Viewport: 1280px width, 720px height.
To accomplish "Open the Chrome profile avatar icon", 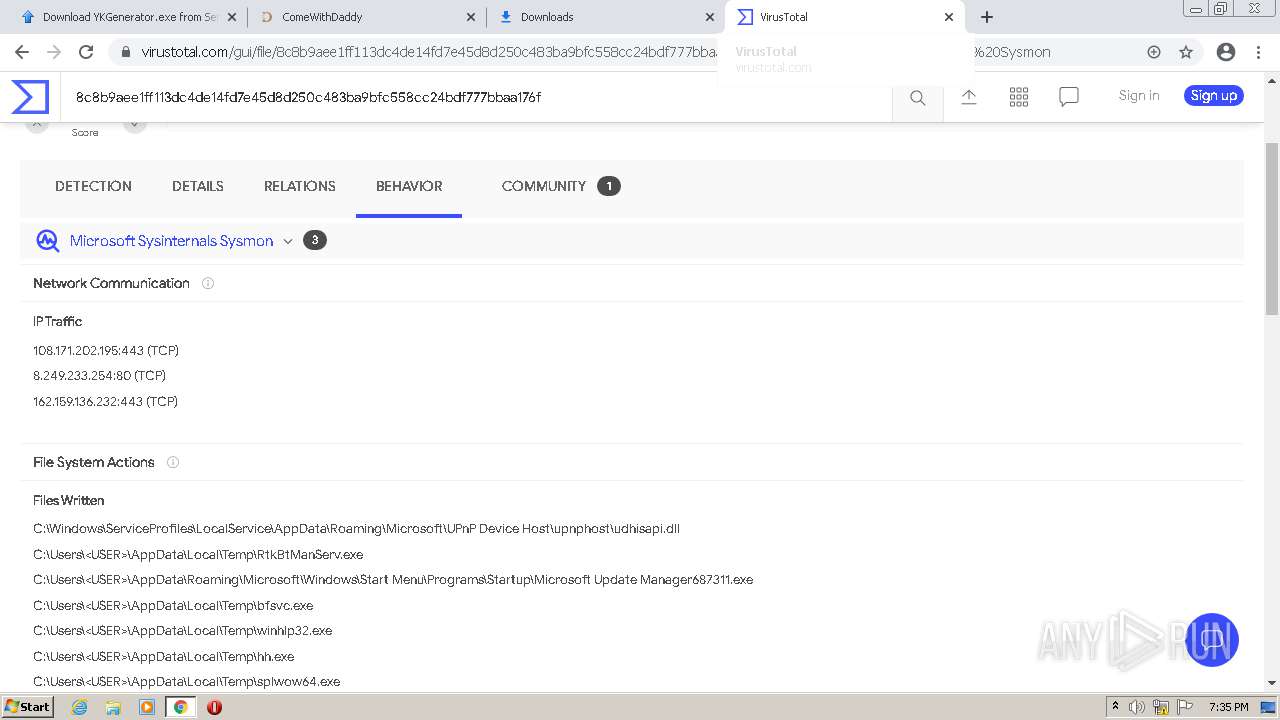I will point(1226,52).
